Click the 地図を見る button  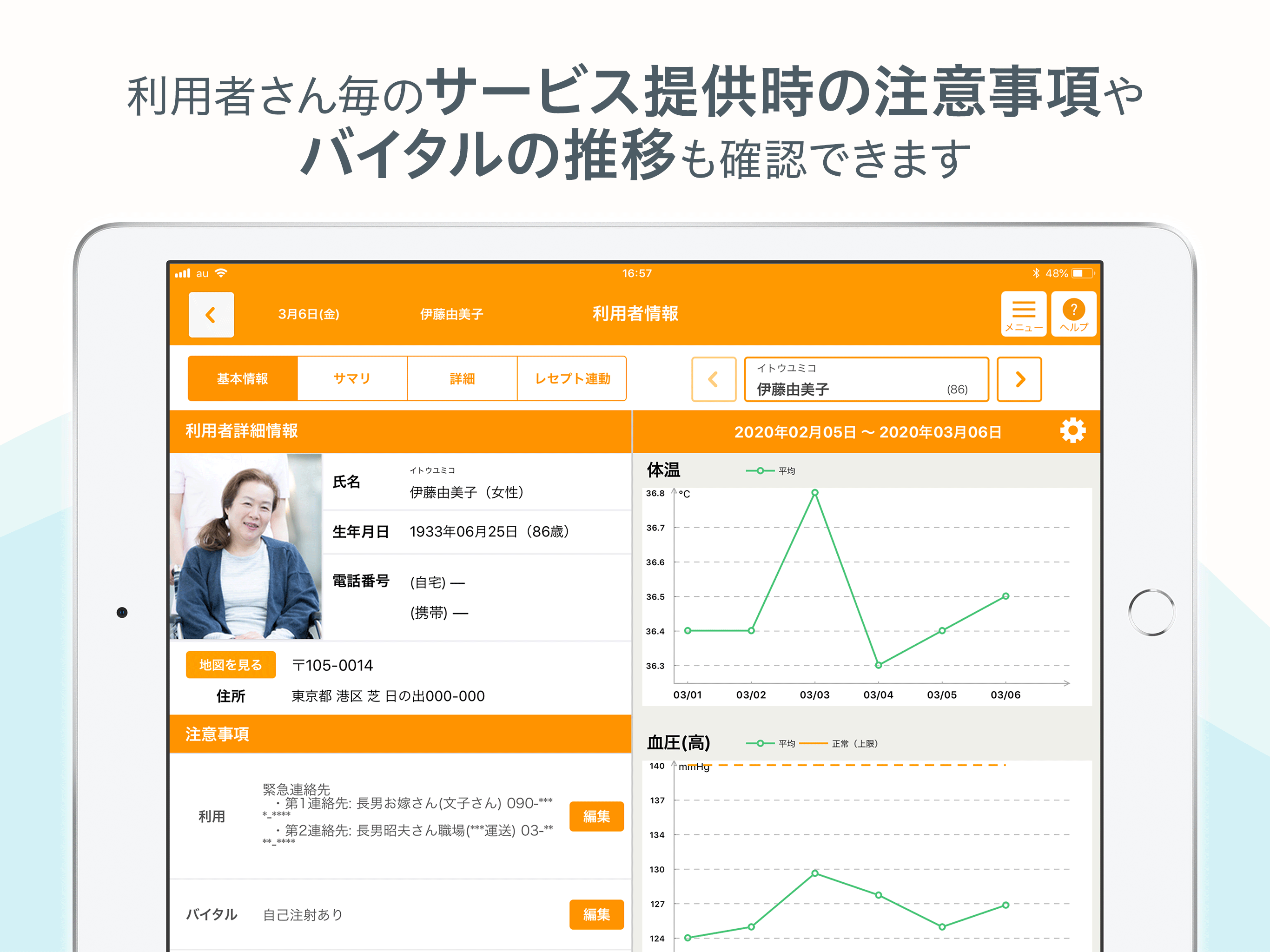tap(231, 665)
